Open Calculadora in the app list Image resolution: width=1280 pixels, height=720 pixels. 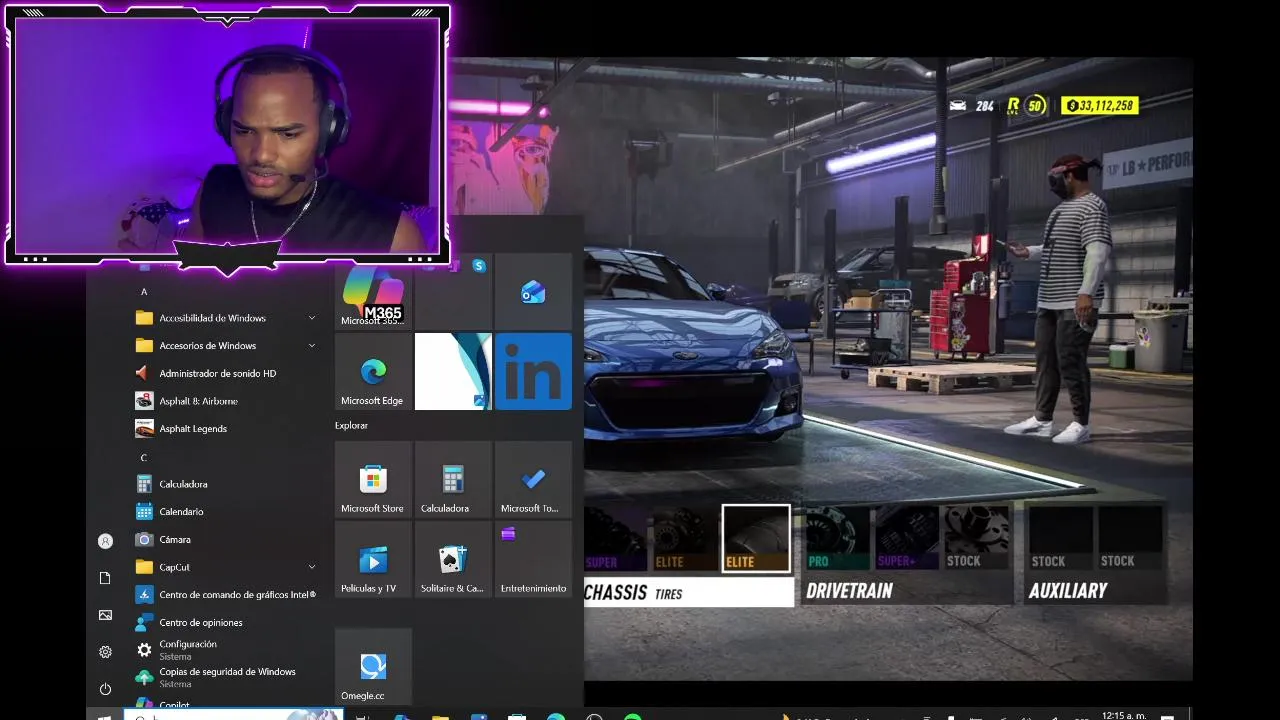(227, 484)
